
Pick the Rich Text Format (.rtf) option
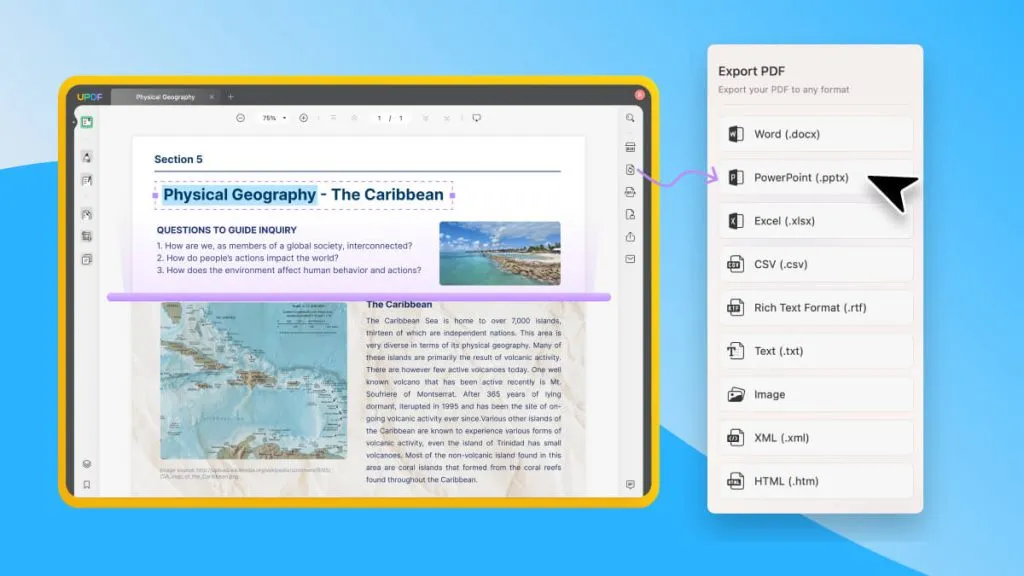(x=816, y=308)
